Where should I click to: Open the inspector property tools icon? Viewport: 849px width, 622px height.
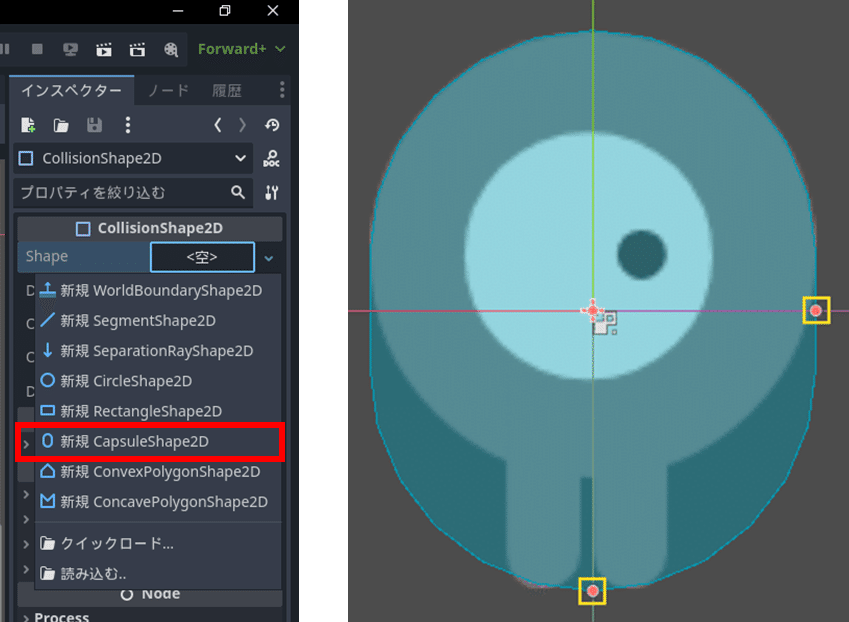(271, 193)
